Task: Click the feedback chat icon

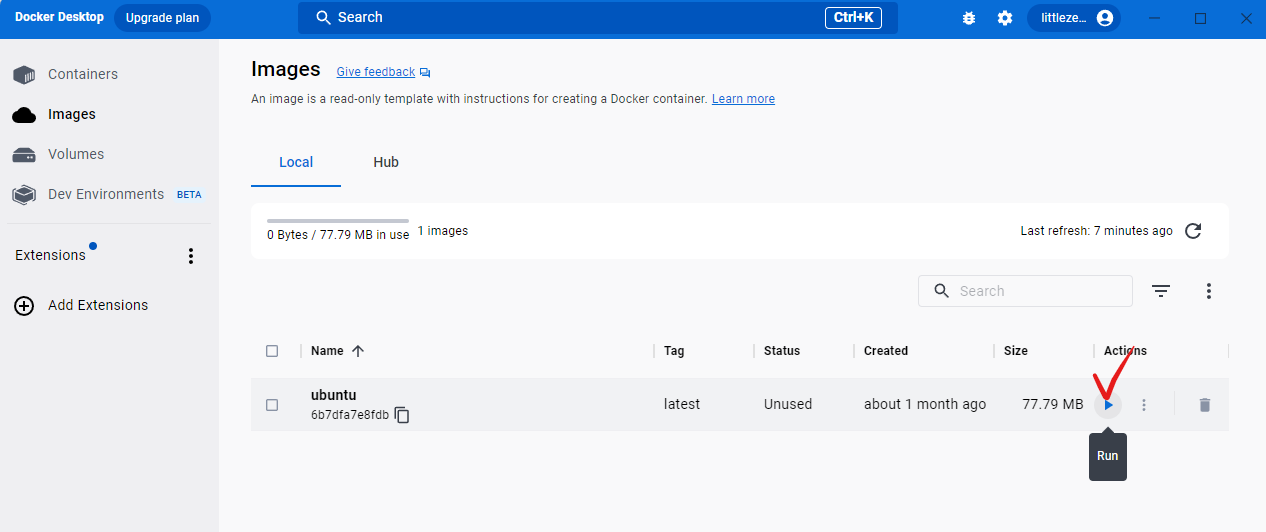Action: pyautogui.click(x=425, y=73)
